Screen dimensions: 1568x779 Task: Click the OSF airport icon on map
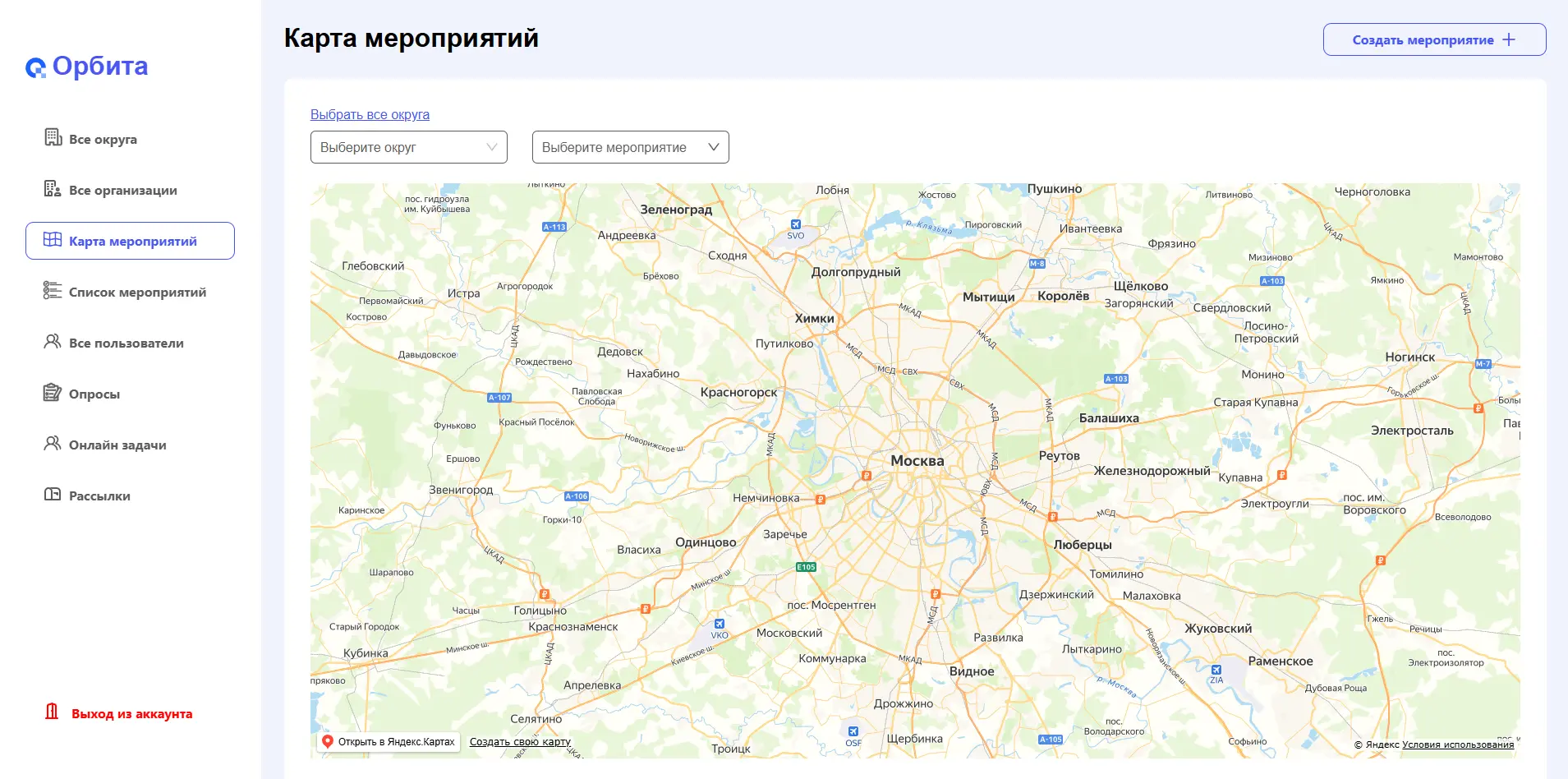point(853,731)
